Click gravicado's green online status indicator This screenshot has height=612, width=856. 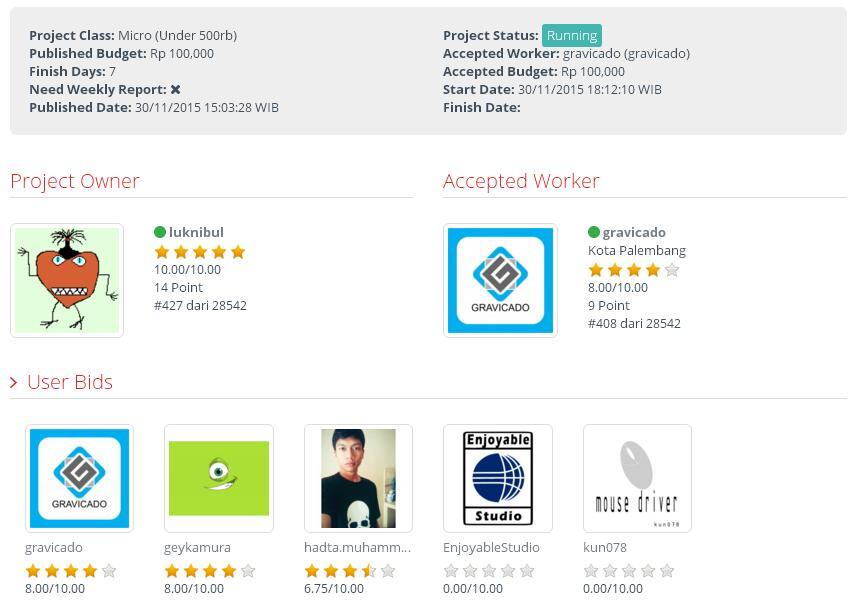594,232
